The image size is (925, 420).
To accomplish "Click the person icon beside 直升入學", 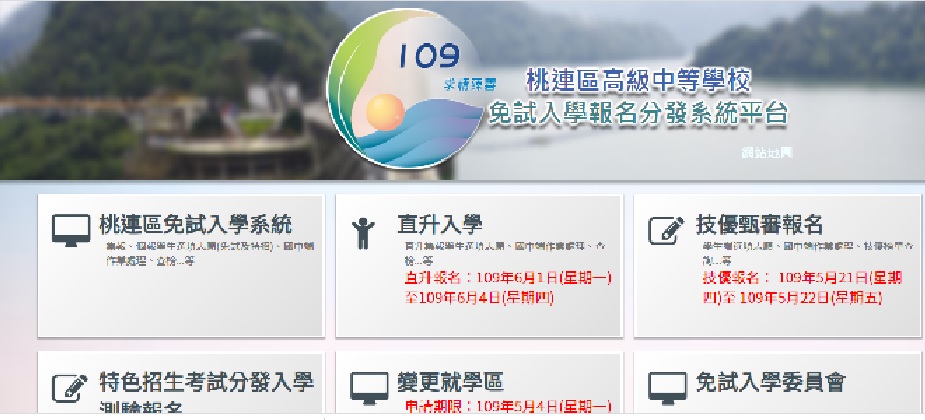I will point(363,233).
